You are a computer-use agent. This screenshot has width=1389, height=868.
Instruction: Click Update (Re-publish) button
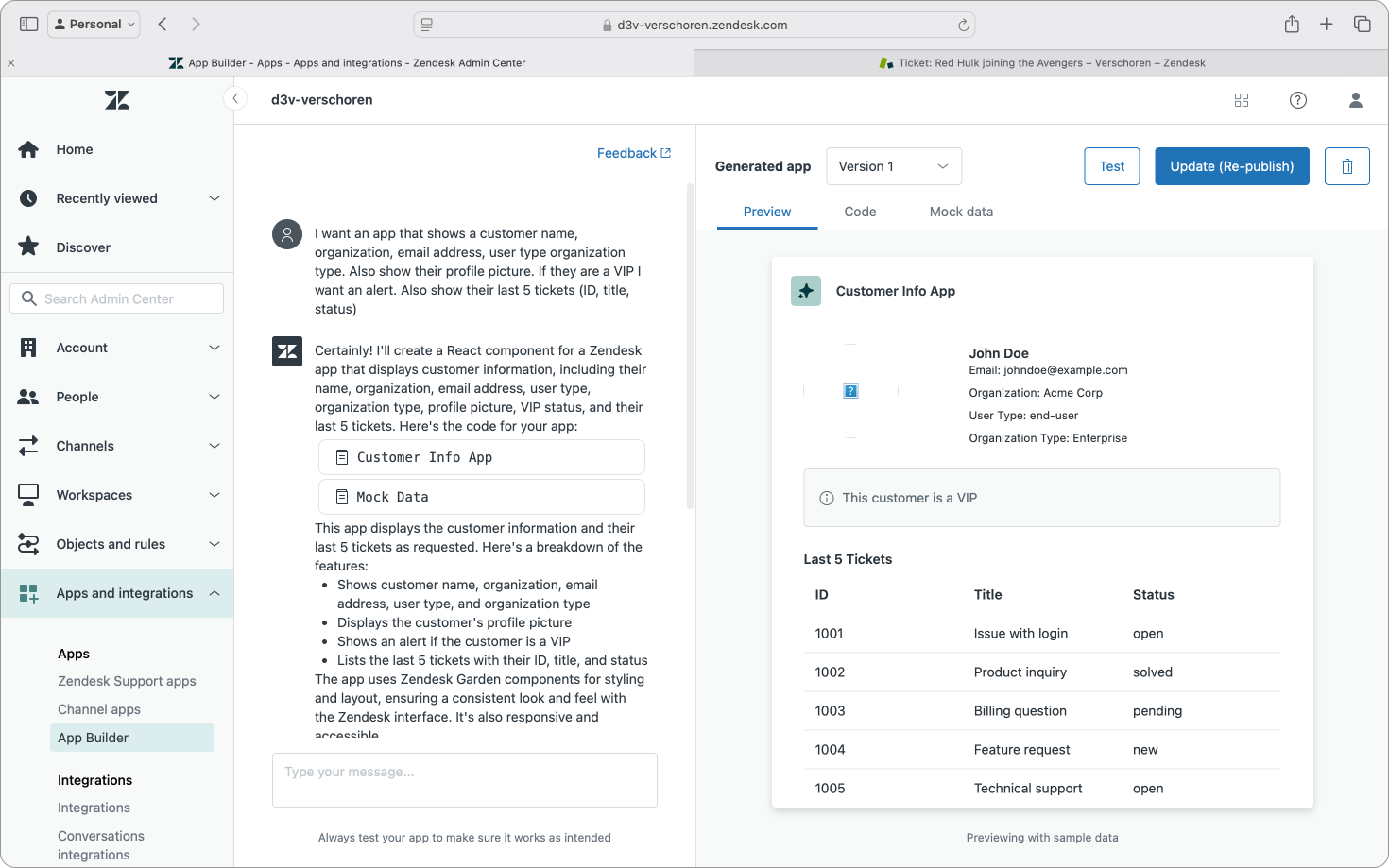[x=1232, y=166]
